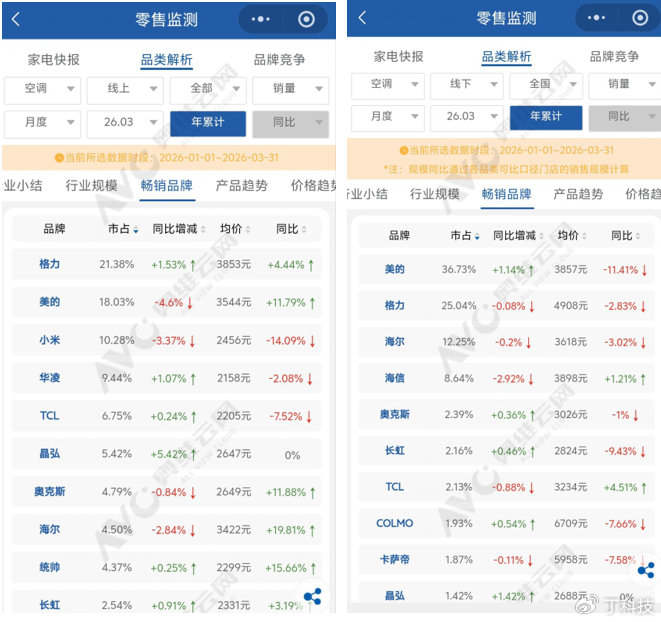
Task: Click +19.81% price change cell
Action: point(290,530)
